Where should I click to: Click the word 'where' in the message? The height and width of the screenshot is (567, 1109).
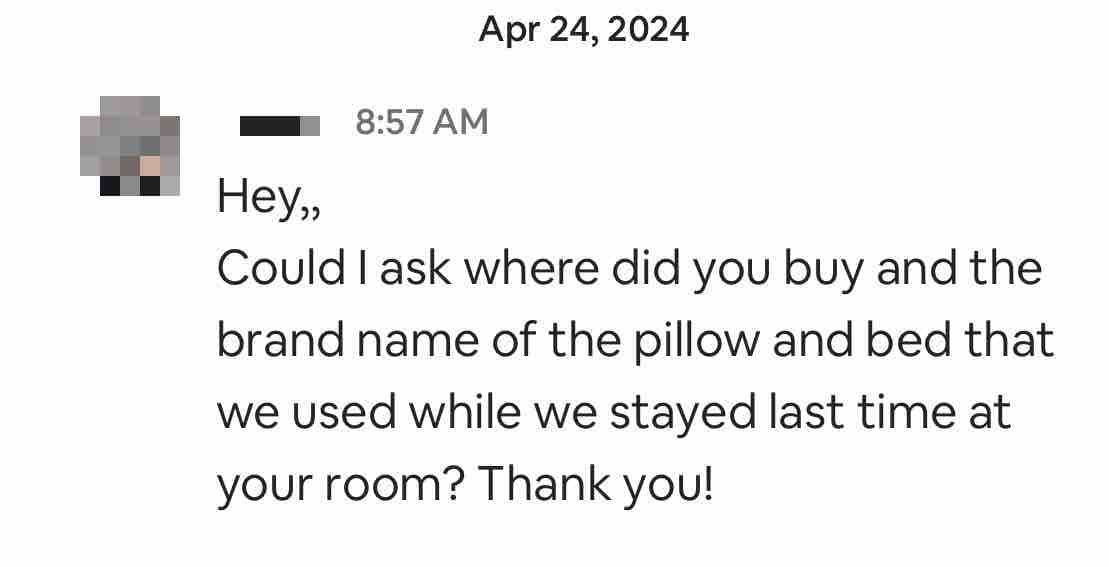point(530,268)
